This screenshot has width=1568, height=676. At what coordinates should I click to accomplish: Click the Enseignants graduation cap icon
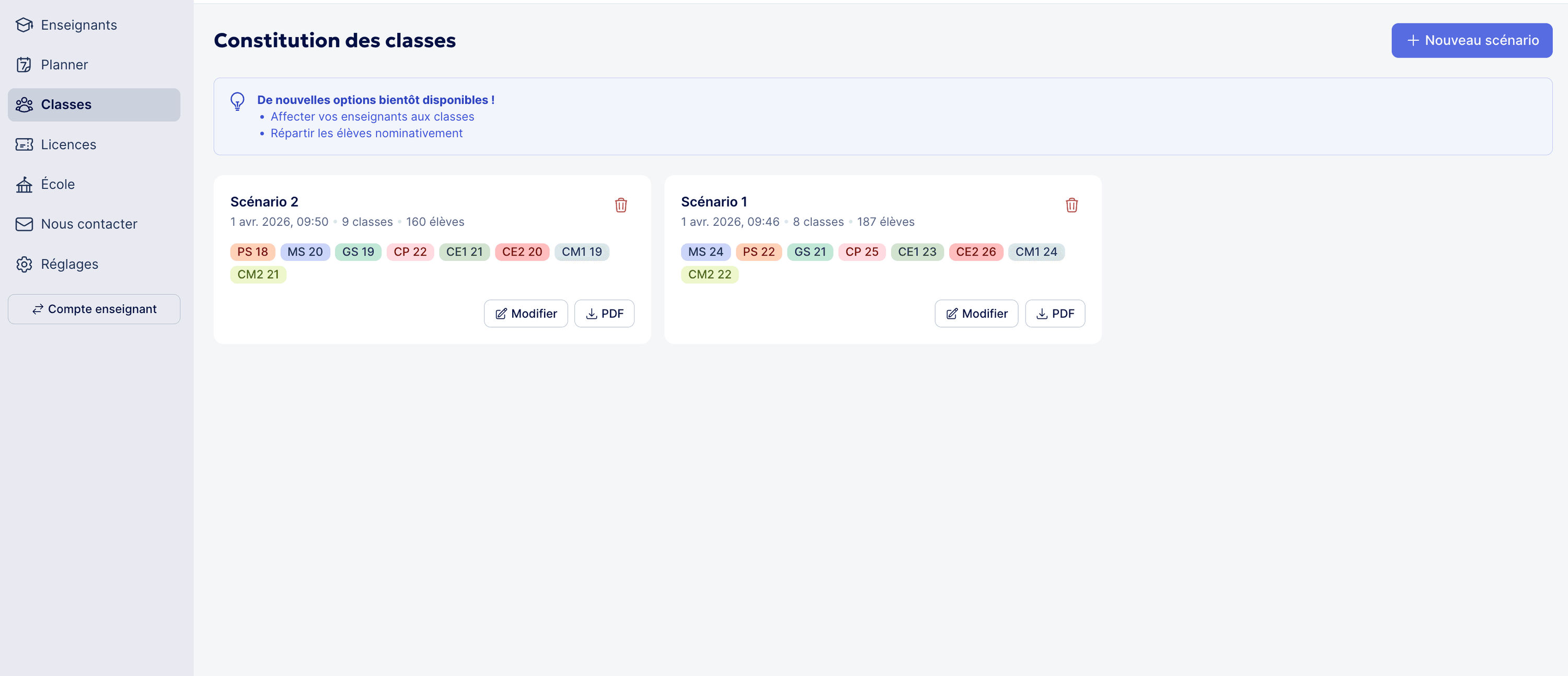coord(25,25)
